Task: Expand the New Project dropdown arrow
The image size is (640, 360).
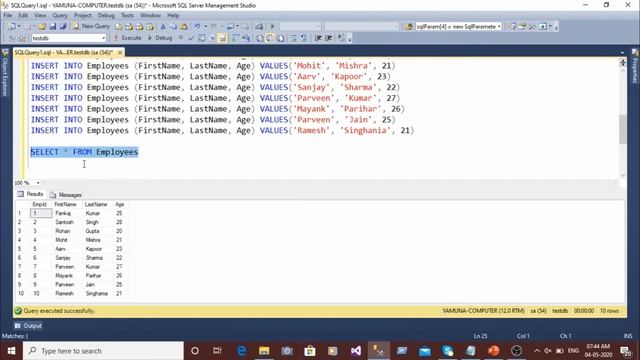Action: pos(19,27)
